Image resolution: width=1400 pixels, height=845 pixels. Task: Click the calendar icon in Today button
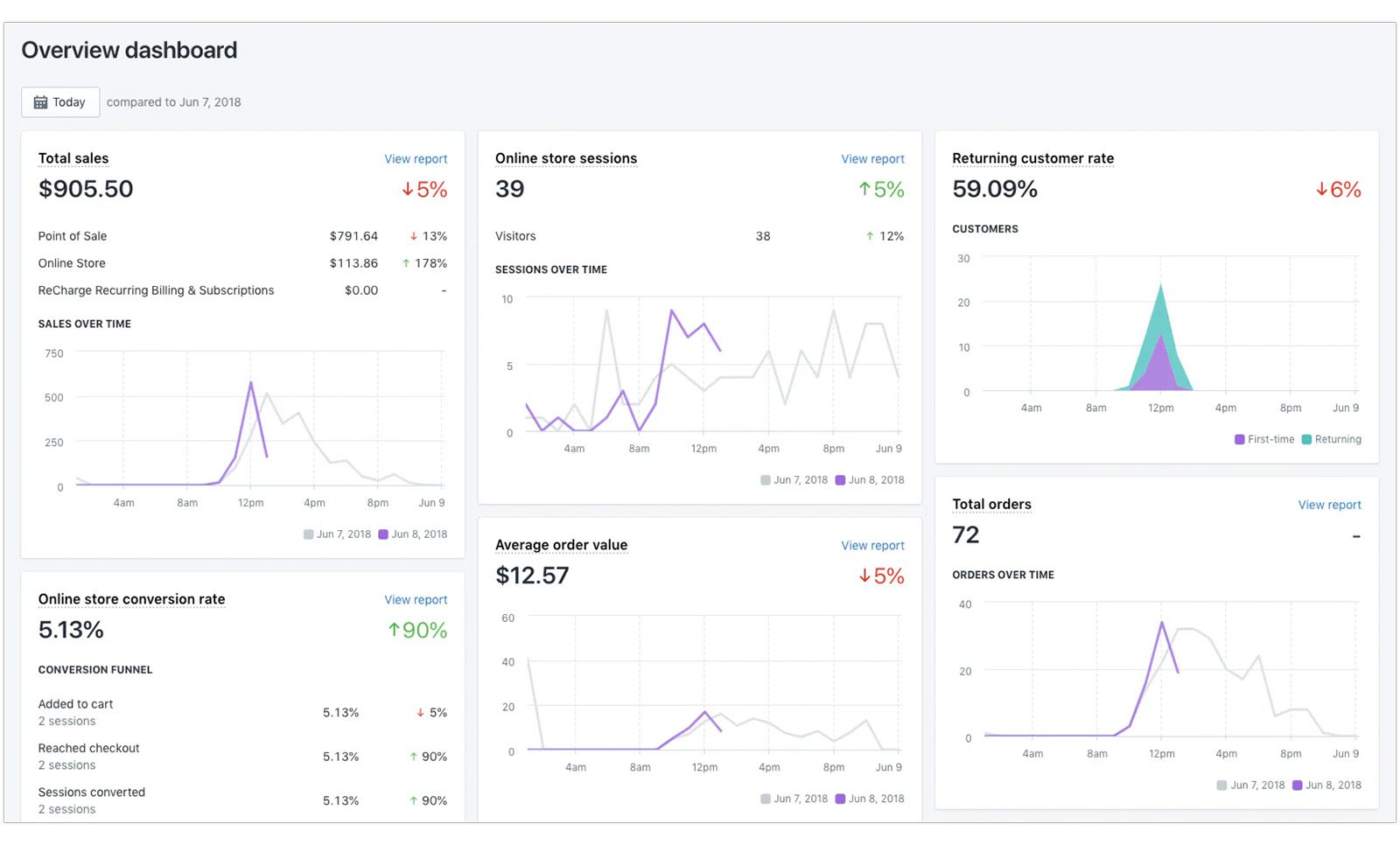coord(40,102)
